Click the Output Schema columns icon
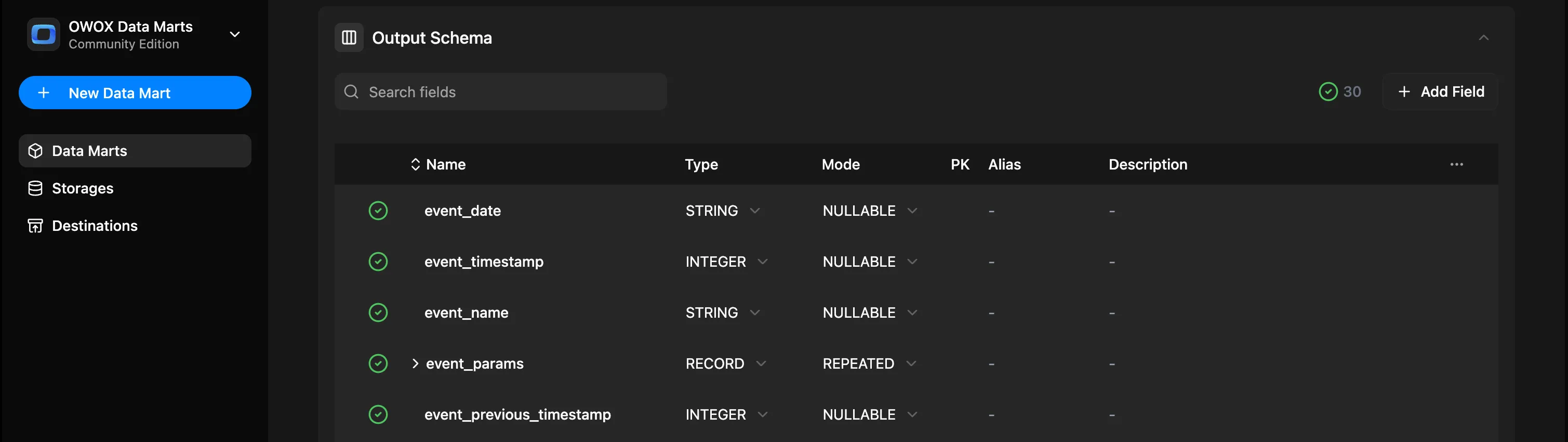Viewport: 1568px width, 442px height. pyautogui.click(x=349, y=38)
